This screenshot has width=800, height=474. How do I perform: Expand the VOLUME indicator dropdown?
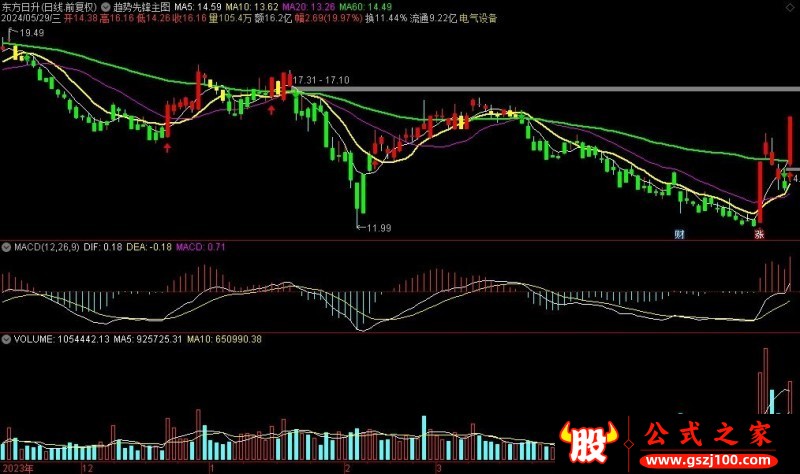(6, 339)
